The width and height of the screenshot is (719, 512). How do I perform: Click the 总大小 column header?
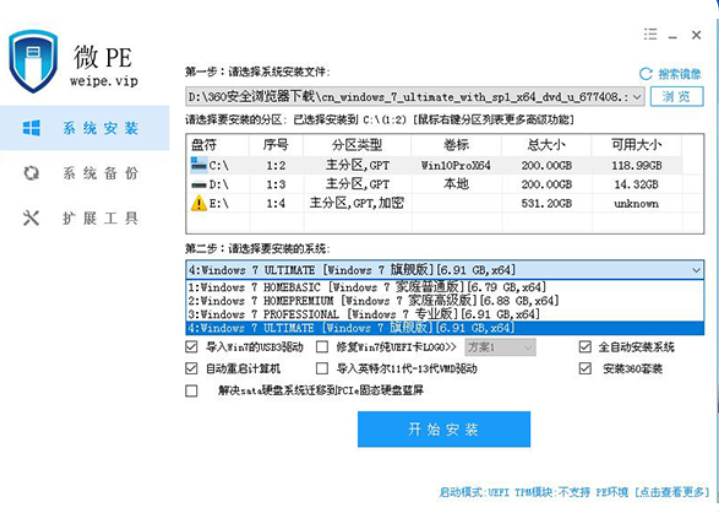click(x=547, y=145)
